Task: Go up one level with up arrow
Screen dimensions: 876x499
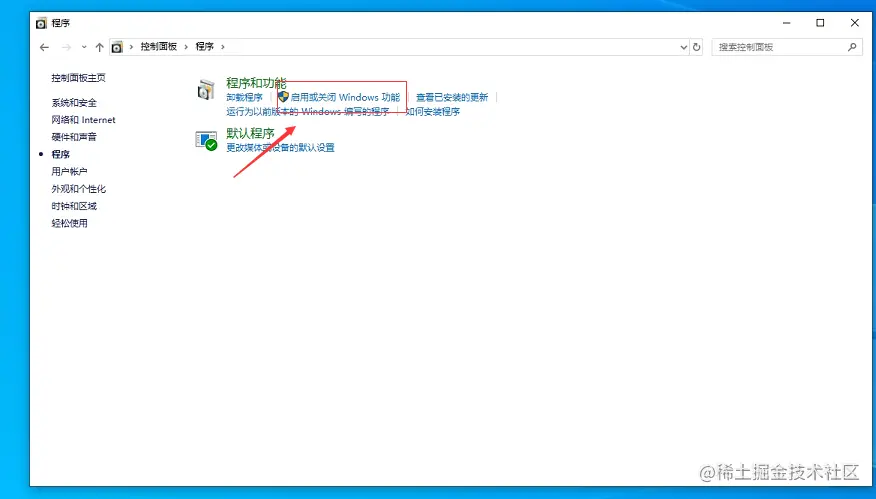Action: coord(99,47)
